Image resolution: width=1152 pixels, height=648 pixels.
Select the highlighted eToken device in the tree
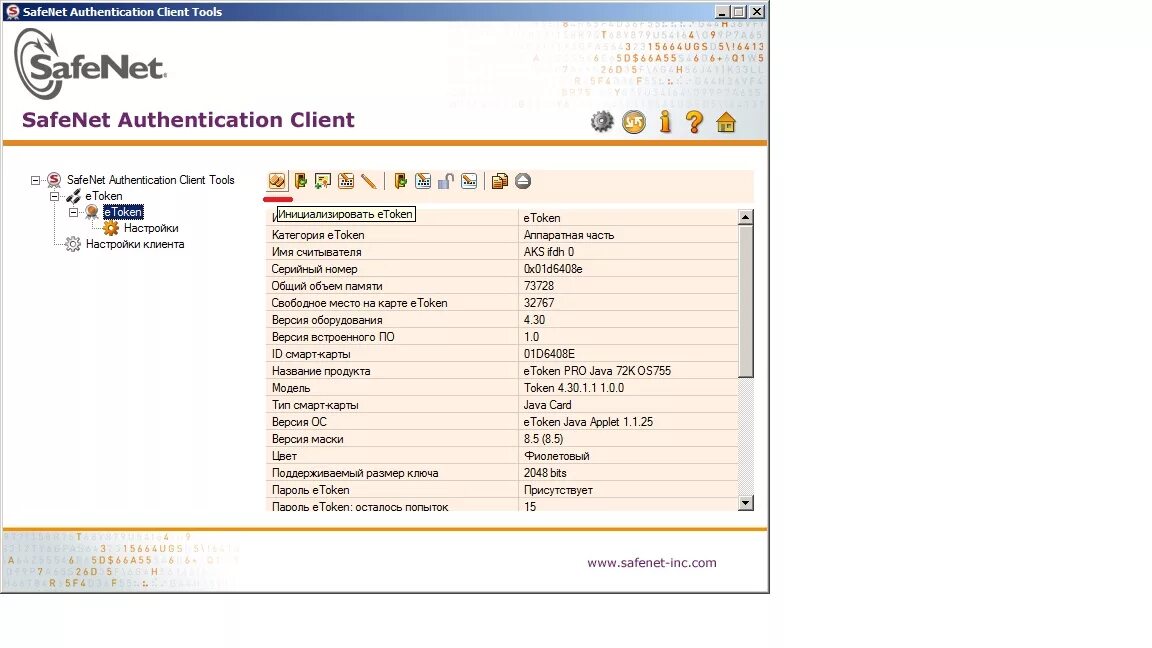point(123,212)
